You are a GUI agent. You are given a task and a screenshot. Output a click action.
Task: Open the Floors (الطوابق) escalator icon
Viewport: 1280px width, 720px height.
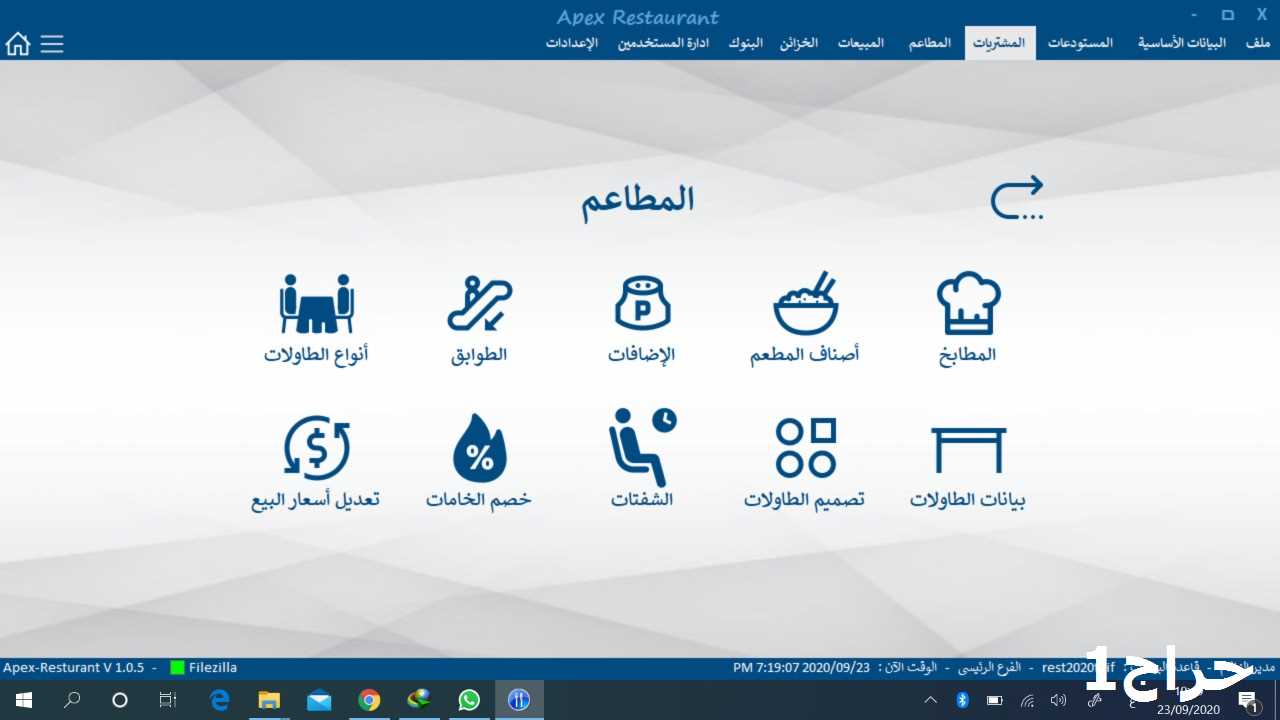pos(479,304)
